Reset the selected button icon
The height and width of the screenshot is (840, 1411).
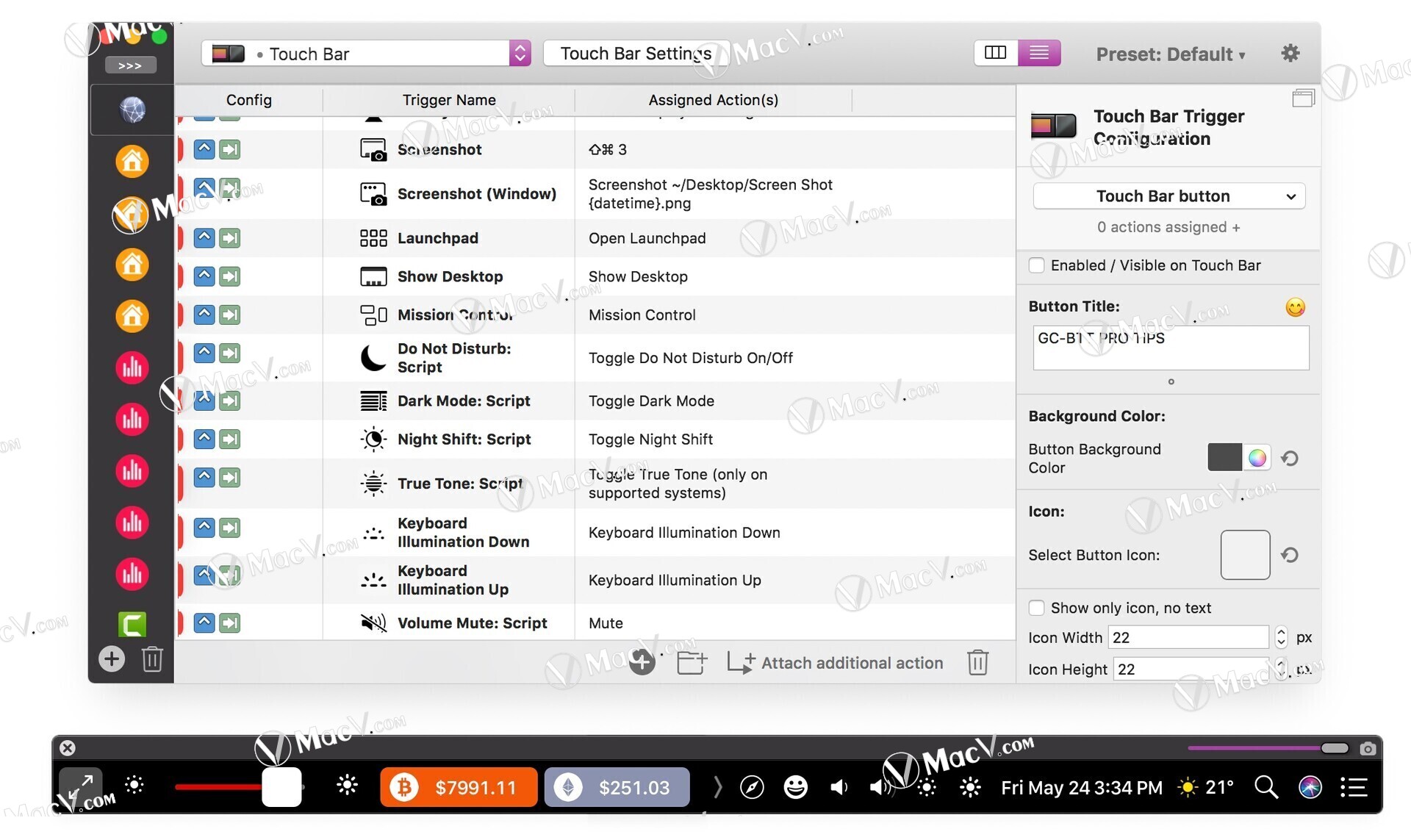[1290, 555]
